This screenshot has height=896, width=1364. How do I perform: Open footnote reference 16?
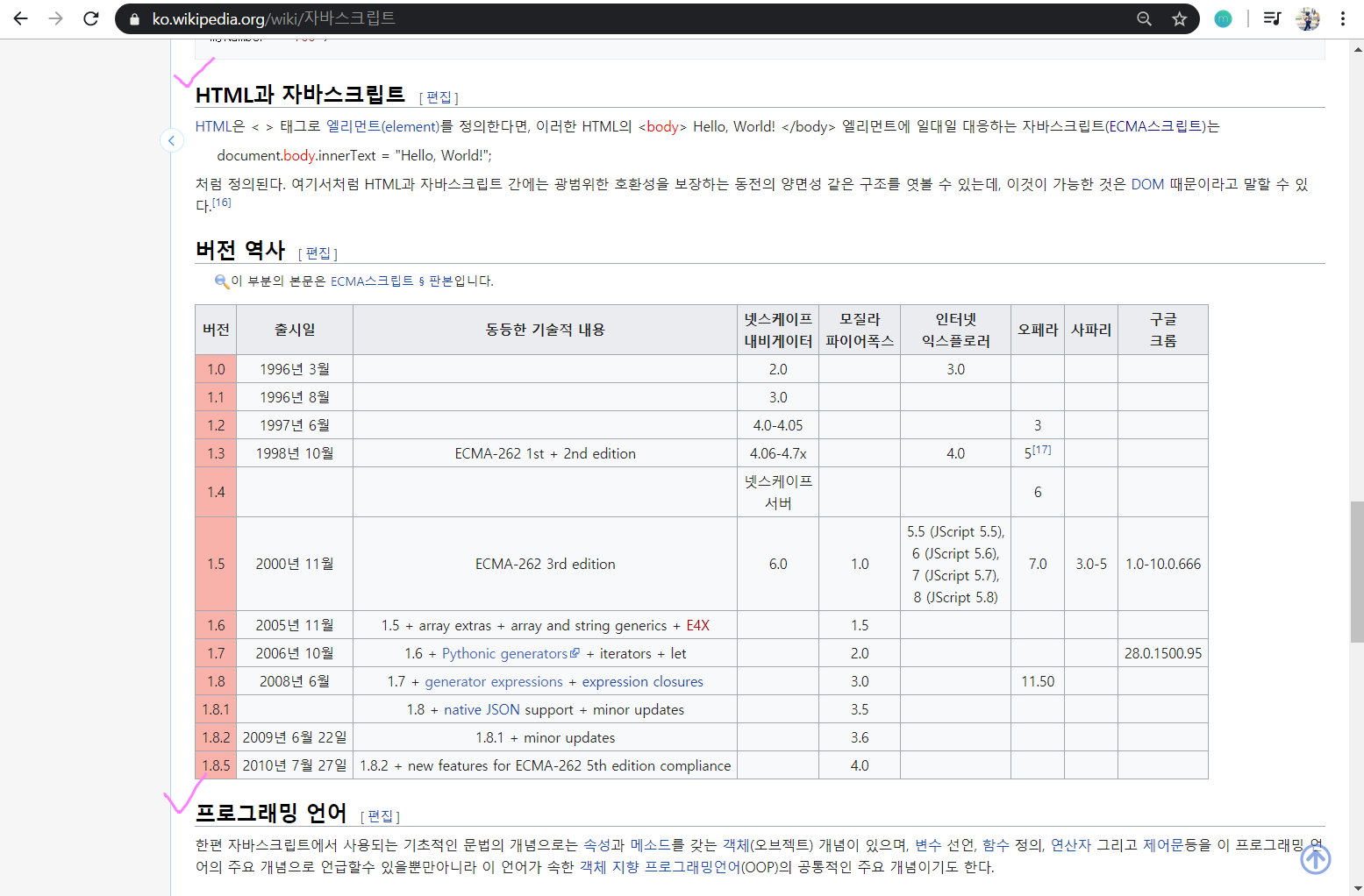[x=222, y=203]
